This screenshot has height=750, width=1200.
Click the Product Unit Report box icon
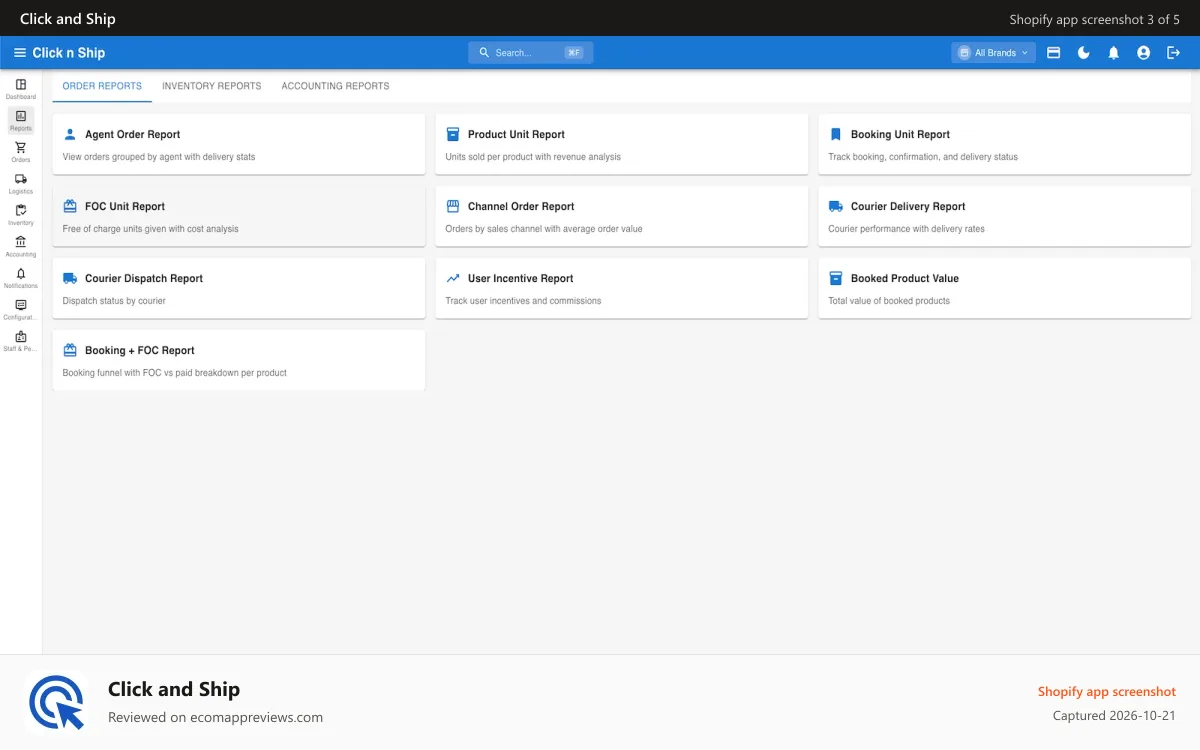(453, 134)
